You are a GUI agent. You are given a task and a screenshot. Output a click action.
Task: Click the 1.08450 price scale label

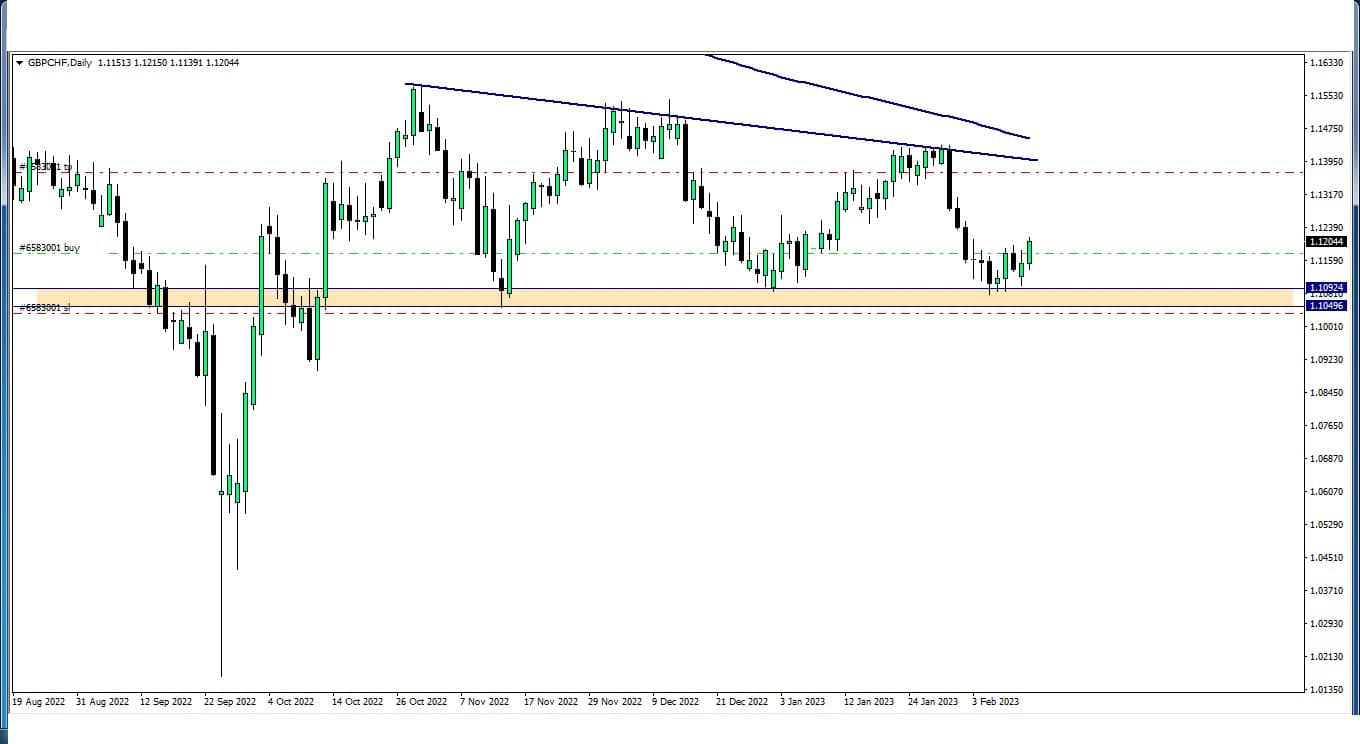tap(1326, 393)
